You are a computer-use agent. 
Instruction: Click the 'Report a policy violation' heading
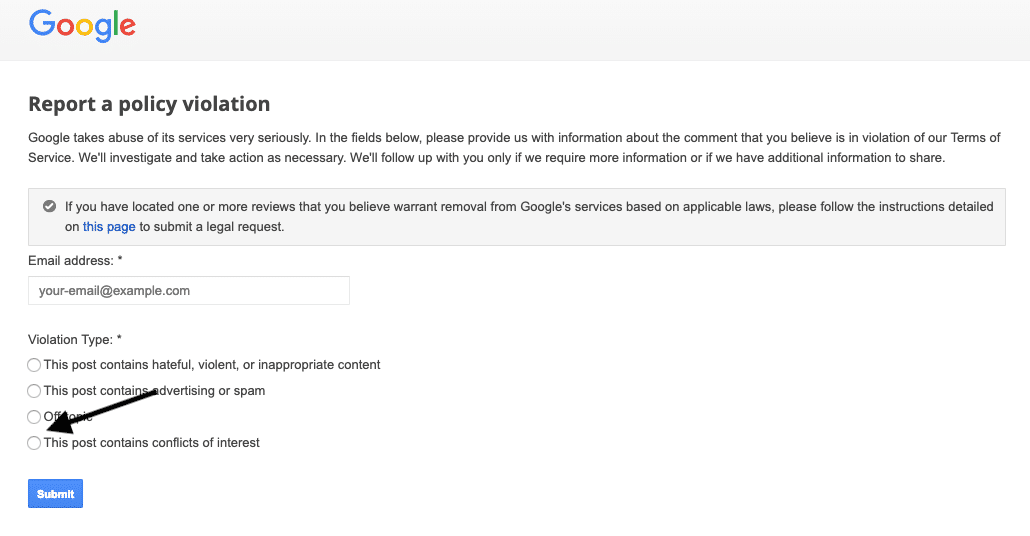[x=149, y=104]
